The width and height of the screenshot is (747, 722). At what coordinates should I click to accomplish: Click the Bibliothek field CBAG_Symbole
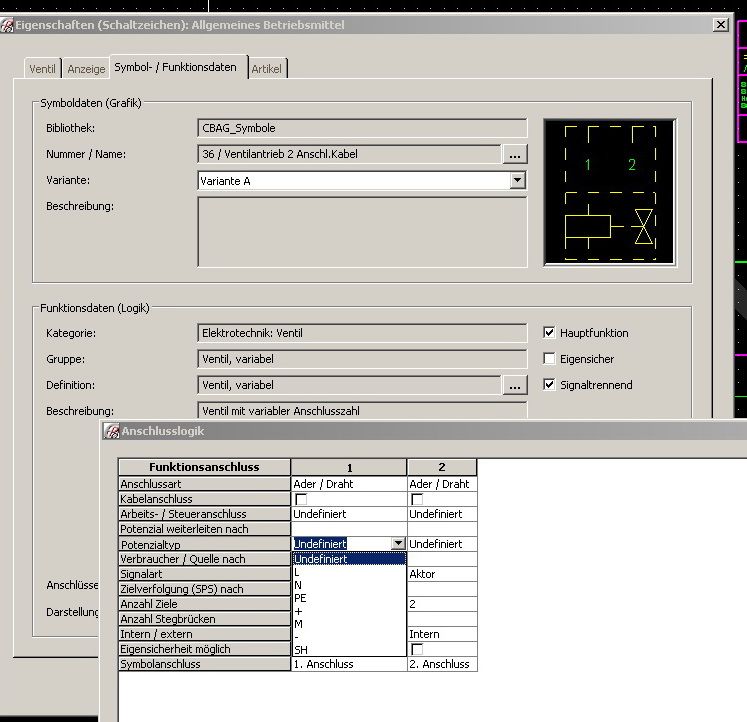coord(362,128)
